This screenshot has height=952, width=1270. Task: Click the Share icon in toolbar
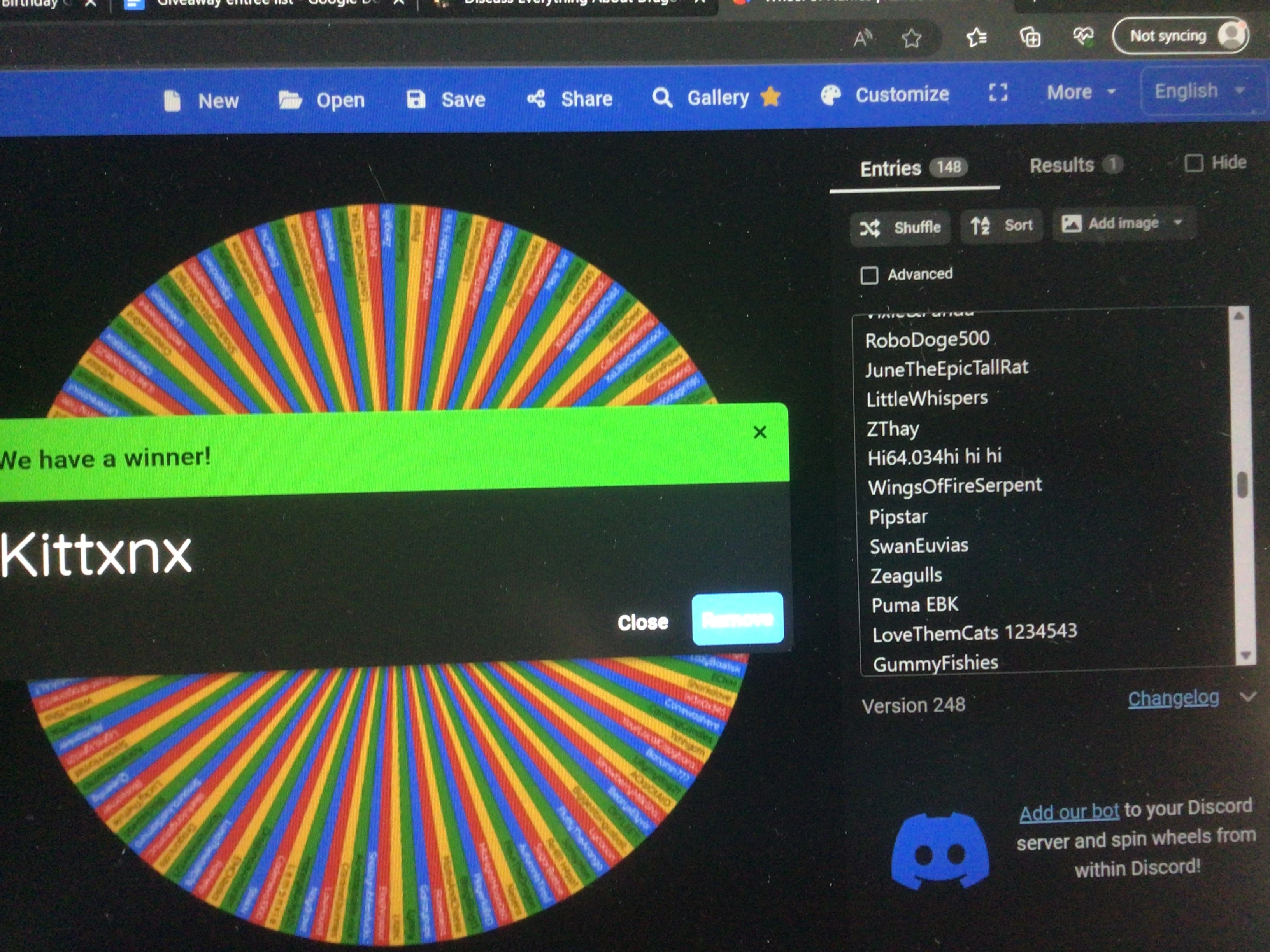click(x=536, y=99)
